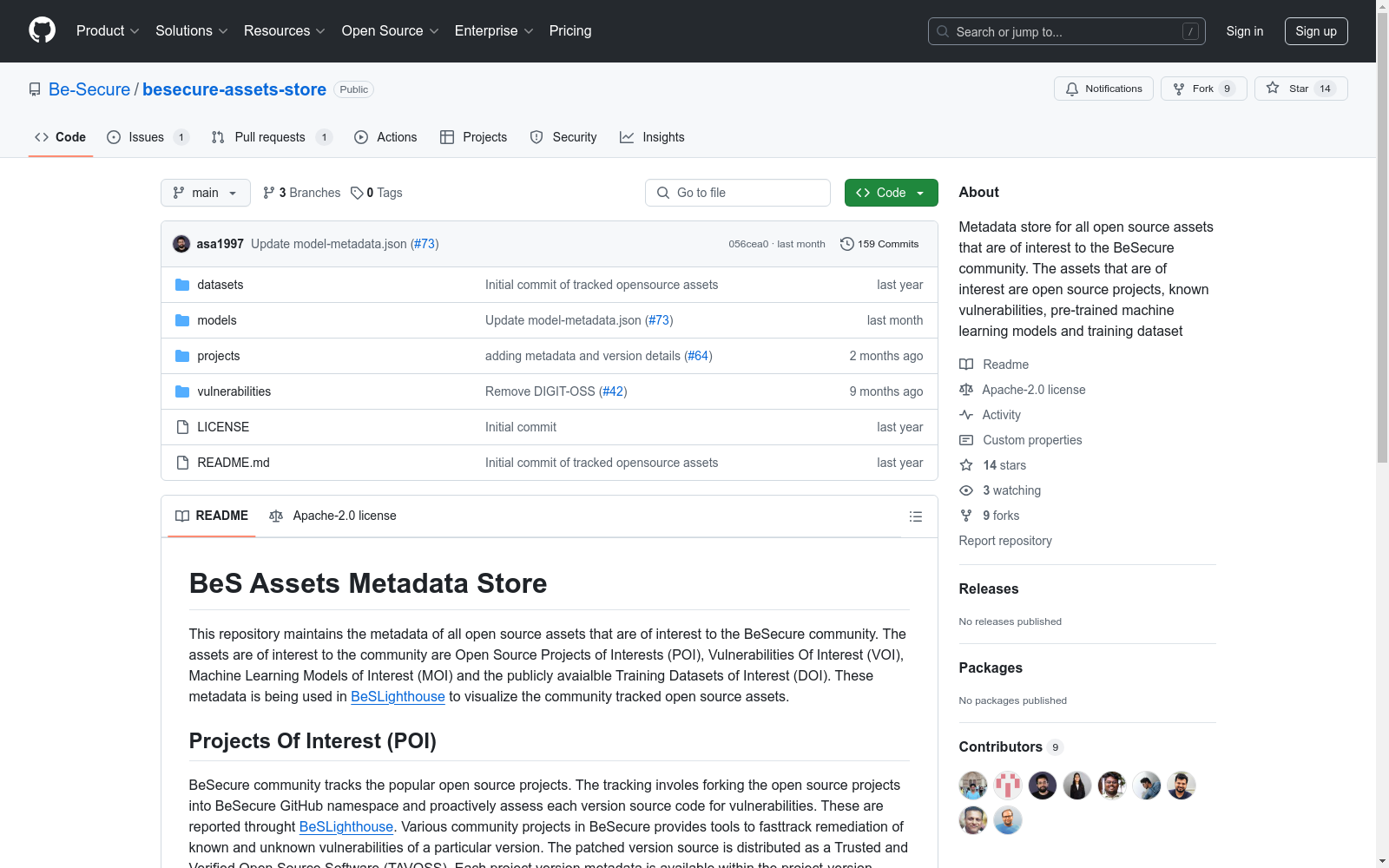Open the LICENSE file

click(223, 427)
